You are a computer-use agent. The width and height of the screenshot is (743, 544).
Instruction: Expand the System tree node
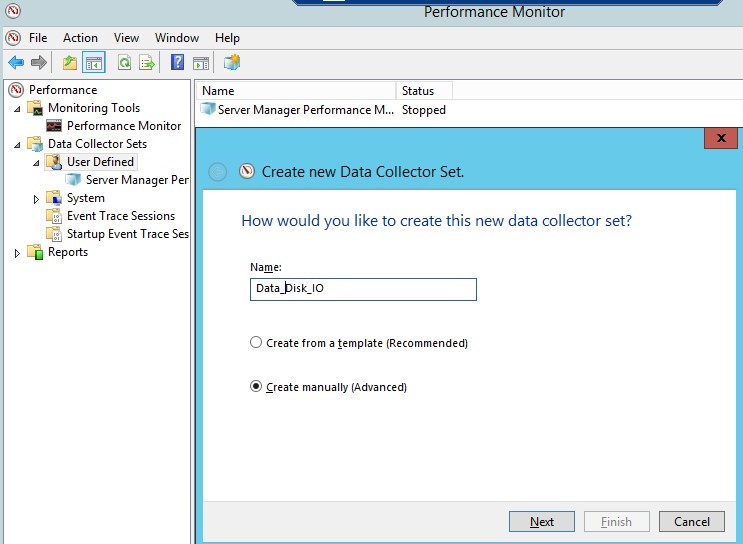click(36, 198)
